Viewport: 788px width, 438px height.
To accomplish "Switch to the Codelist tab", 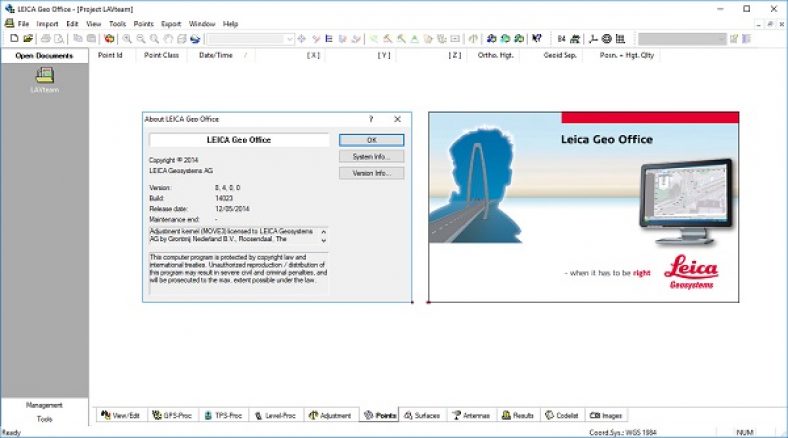I will 562,415.
